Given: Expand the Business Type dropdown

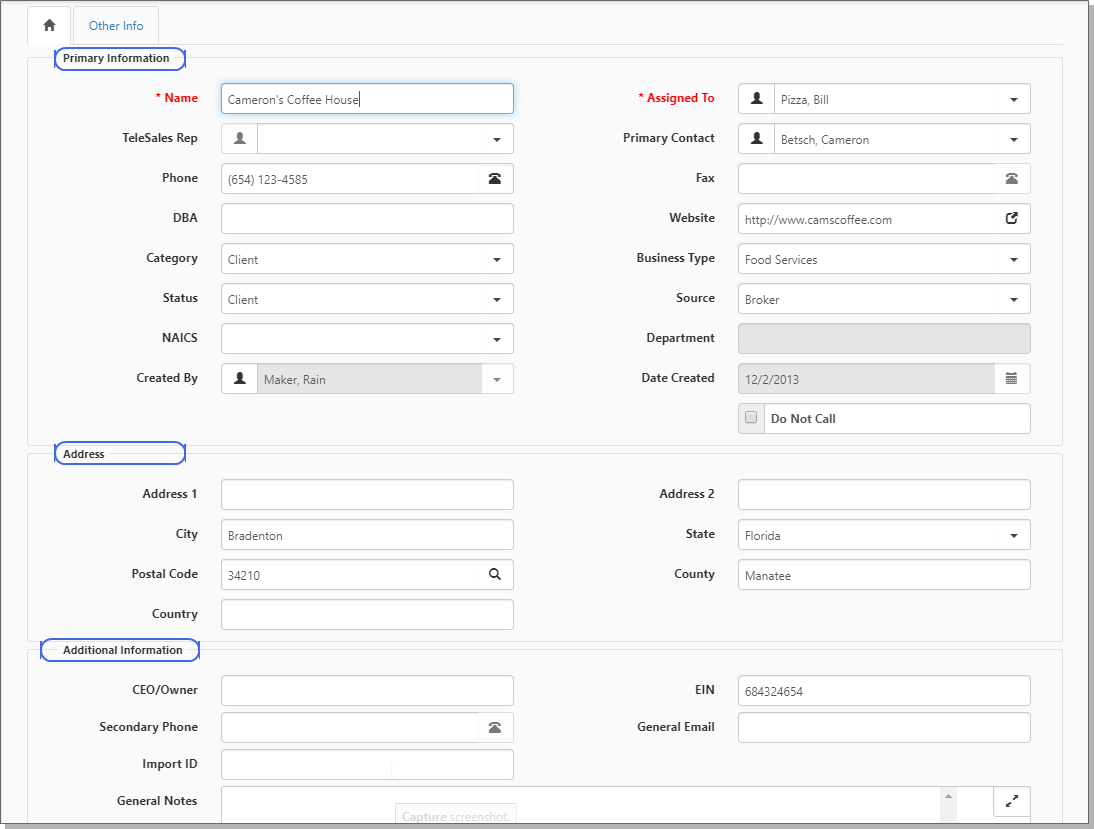Looking at the screenshot, I should click(x=1013, y=260).
